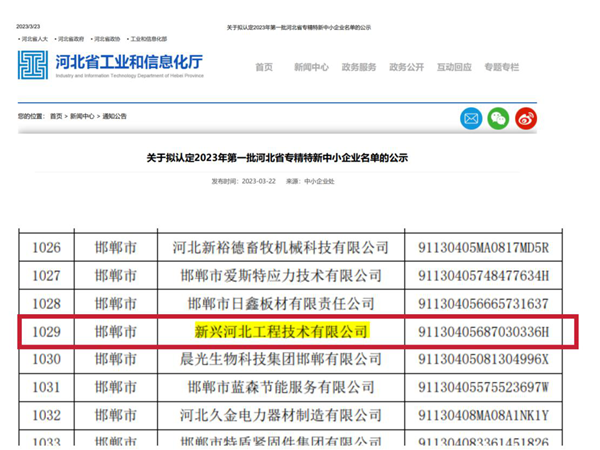600x450 pixels.
Task: Follow the 河北省政府 top link
Action: point(70,39)
